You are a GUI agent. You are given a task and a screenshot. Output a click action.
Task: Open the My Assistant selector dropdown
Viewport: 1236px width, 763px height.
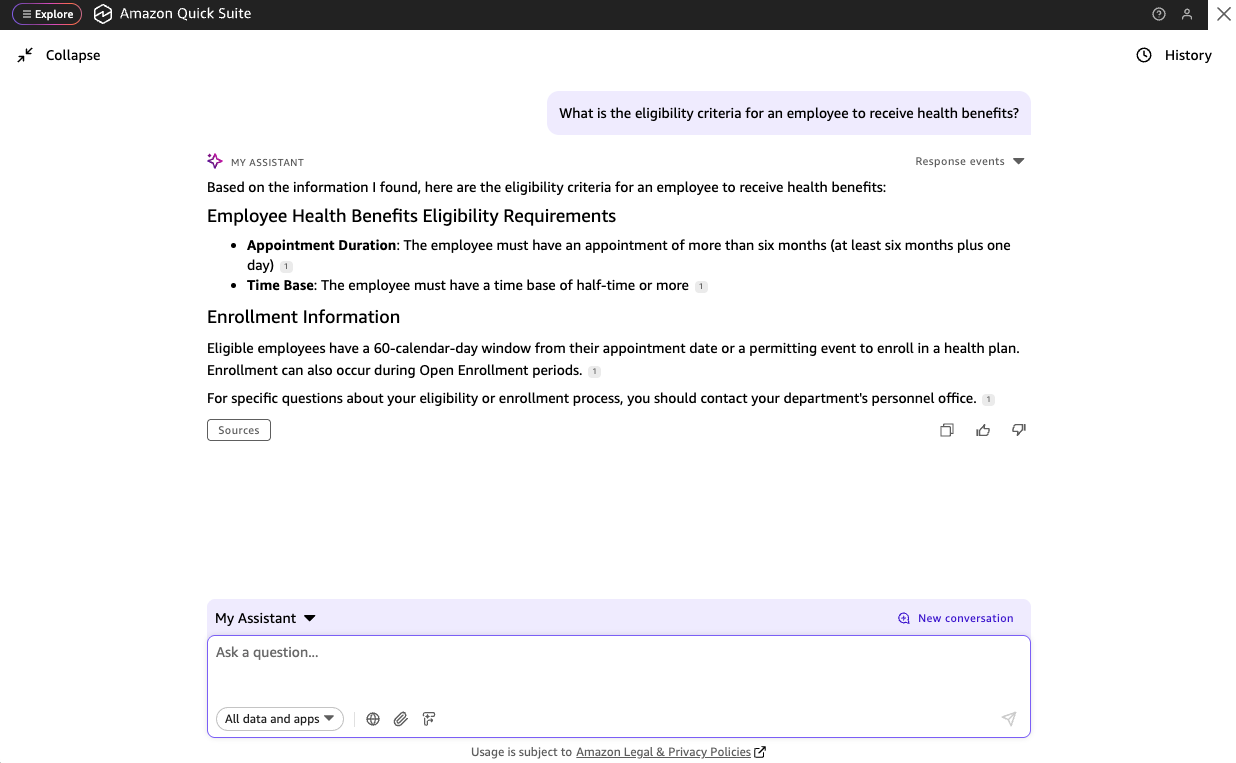(x=265, y=618)
